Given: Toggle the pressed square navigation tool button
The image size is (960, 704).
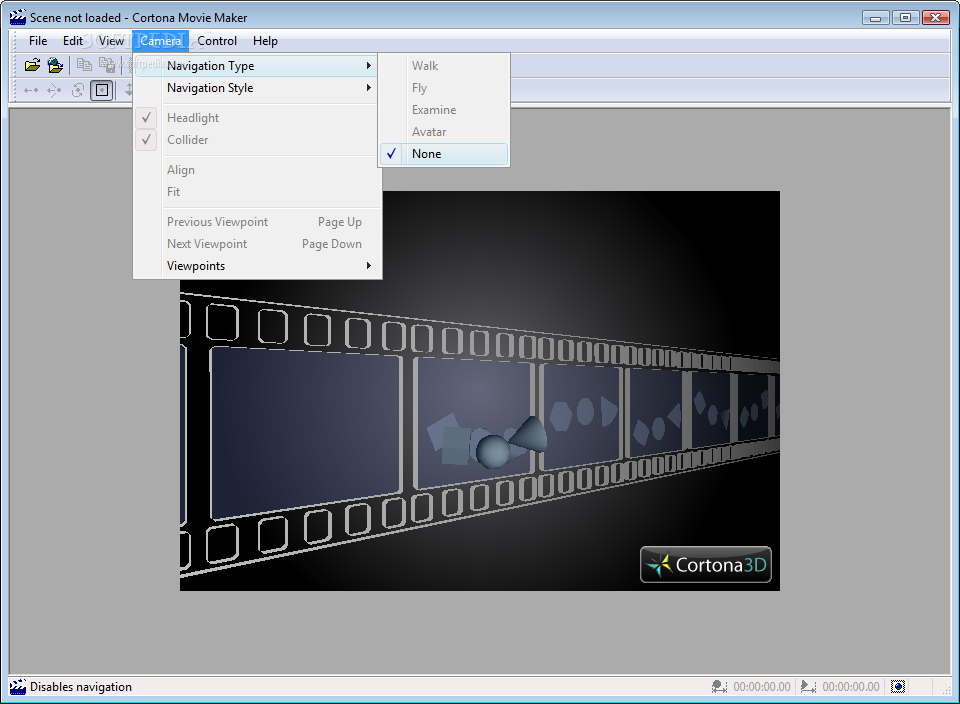Looking at the screenshot, I should click(x=102, y=91).
